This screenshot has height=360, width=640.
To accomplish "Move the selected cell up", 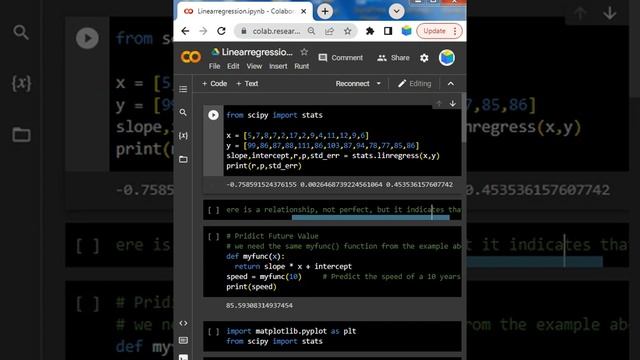I will pos(439,104).
